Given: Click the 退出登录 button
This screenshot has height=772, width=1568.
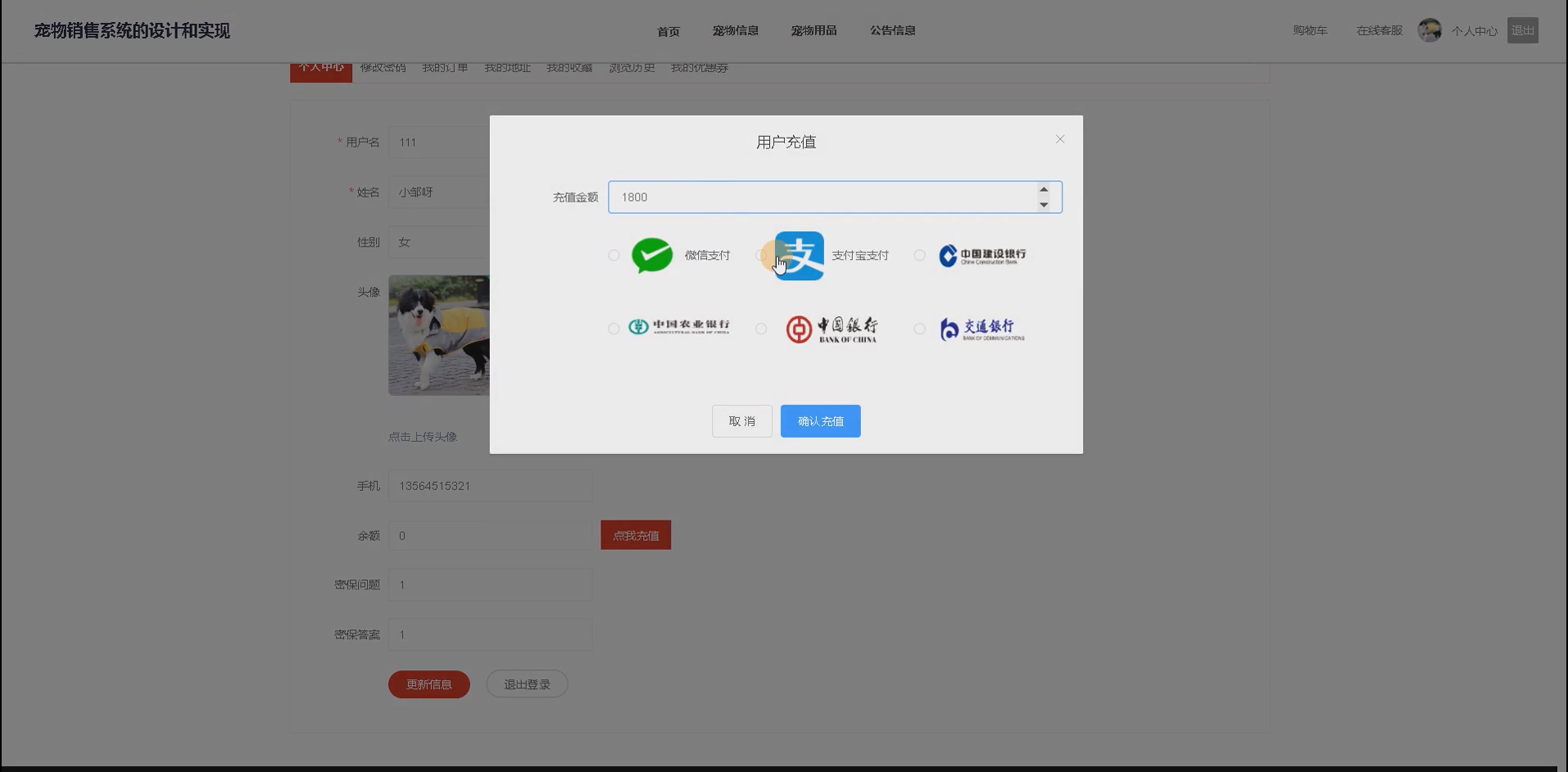Looking at the screenshot, I should [527, 684].
